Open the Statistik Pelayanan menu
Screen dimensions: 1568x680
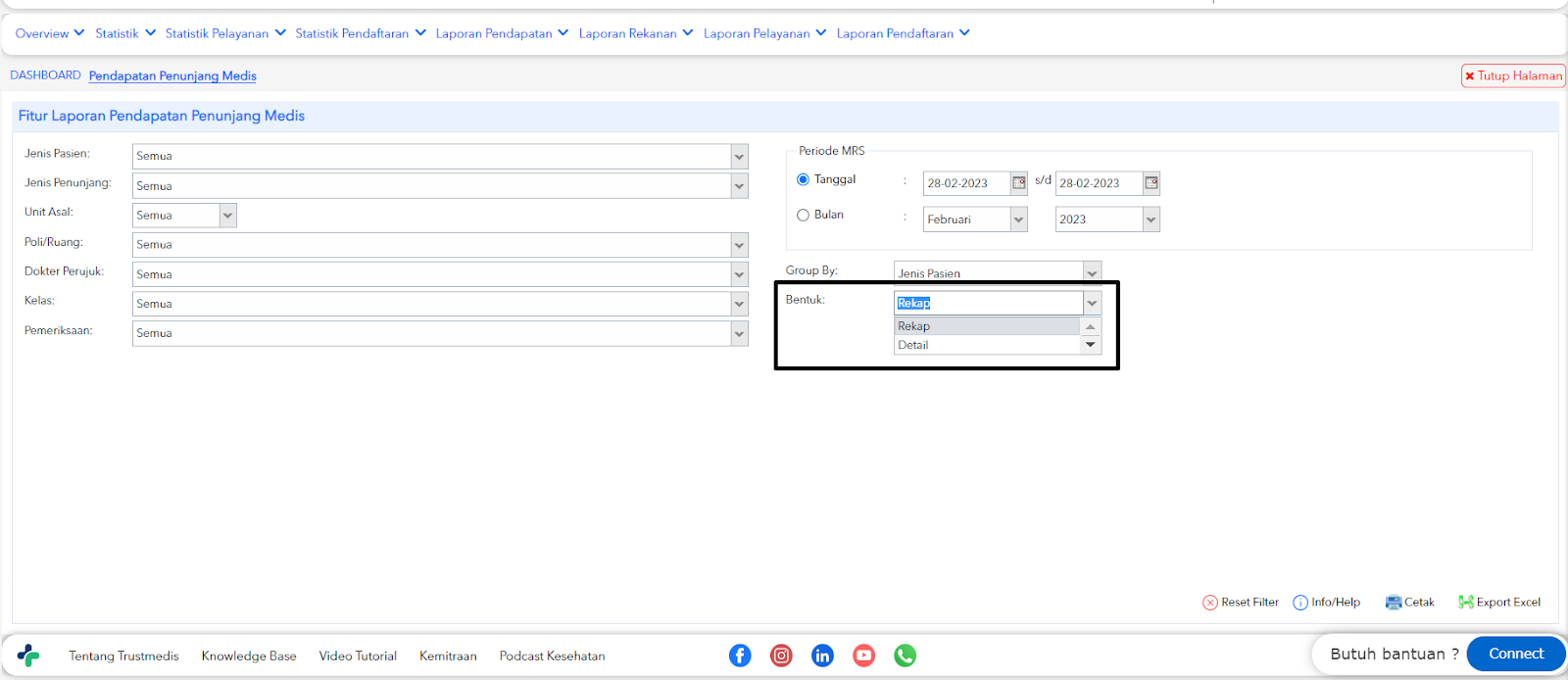coord(225,33)
